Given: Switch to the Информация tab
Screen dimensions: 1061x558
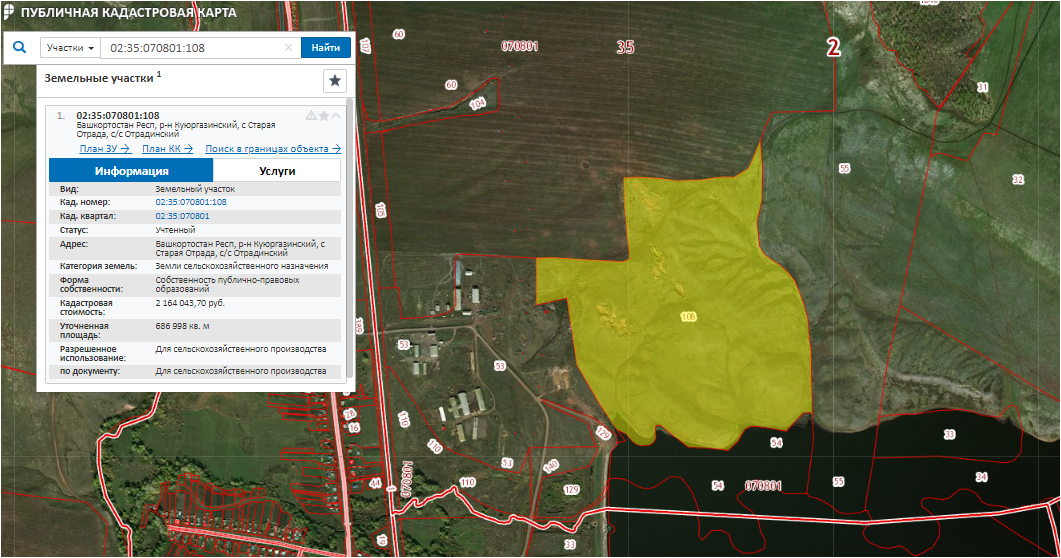Looking at the screenshot, I should [132, 171].
